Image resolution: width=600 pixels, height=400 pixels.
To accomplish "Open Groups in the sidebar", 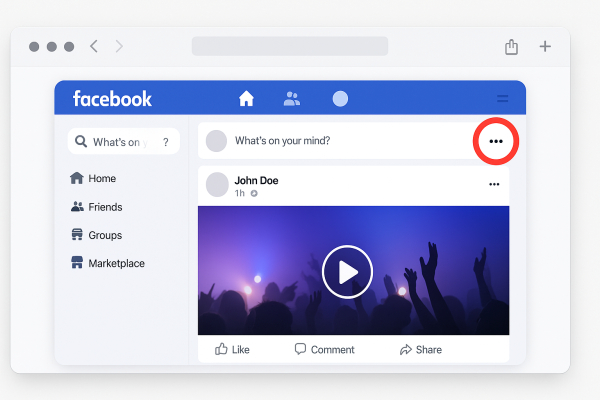I will [96, 235].
